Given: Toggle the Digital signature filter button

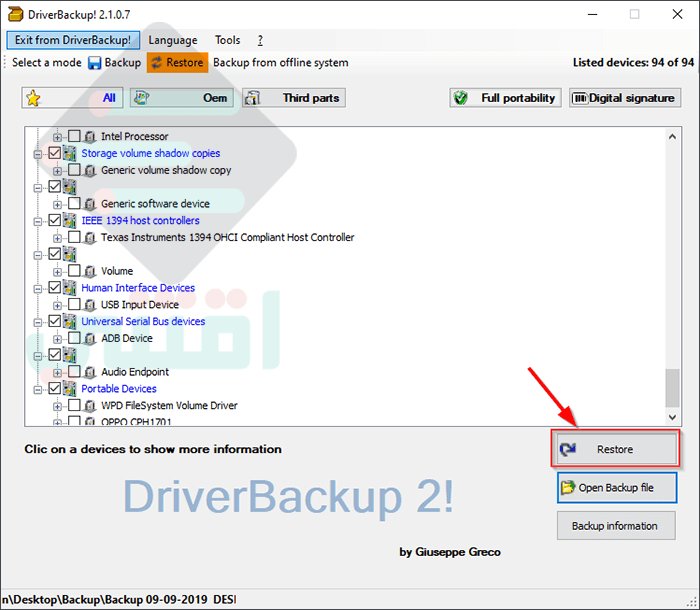Looking at the screenshot, I should pyautogui.click(x=625, y=98).
